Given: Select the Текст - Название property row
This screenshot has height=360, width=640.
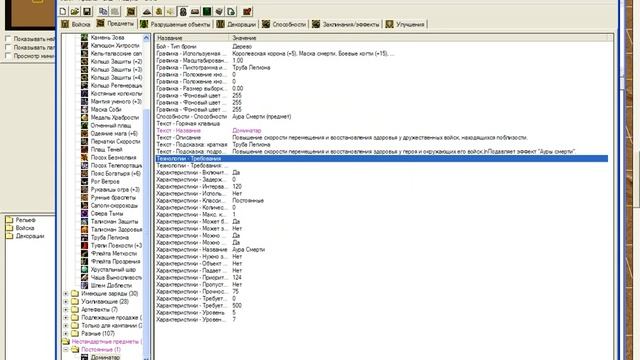Looking at the screenshot, I should [382, 131].
